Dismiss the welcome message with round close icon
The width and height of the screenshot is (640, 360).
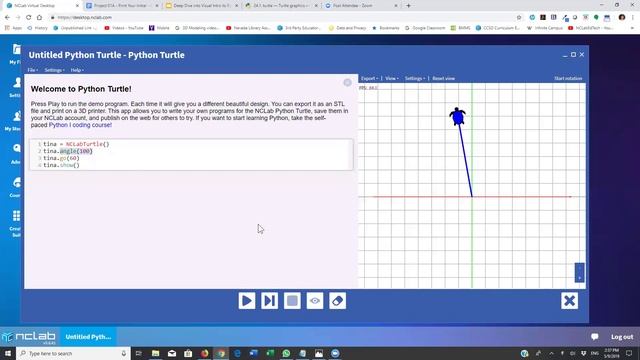pos(347,82)
